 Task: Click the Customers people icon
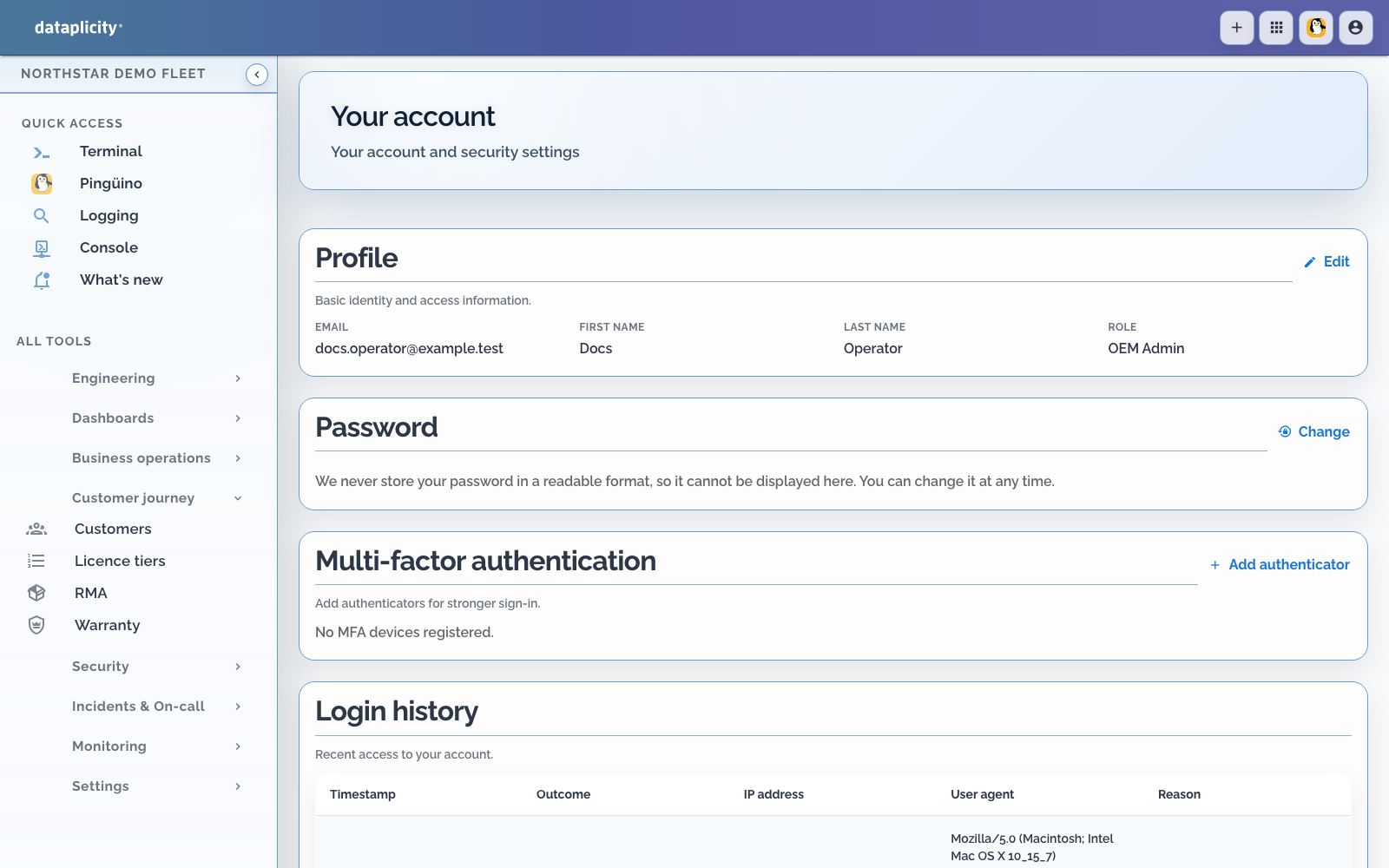36,529
